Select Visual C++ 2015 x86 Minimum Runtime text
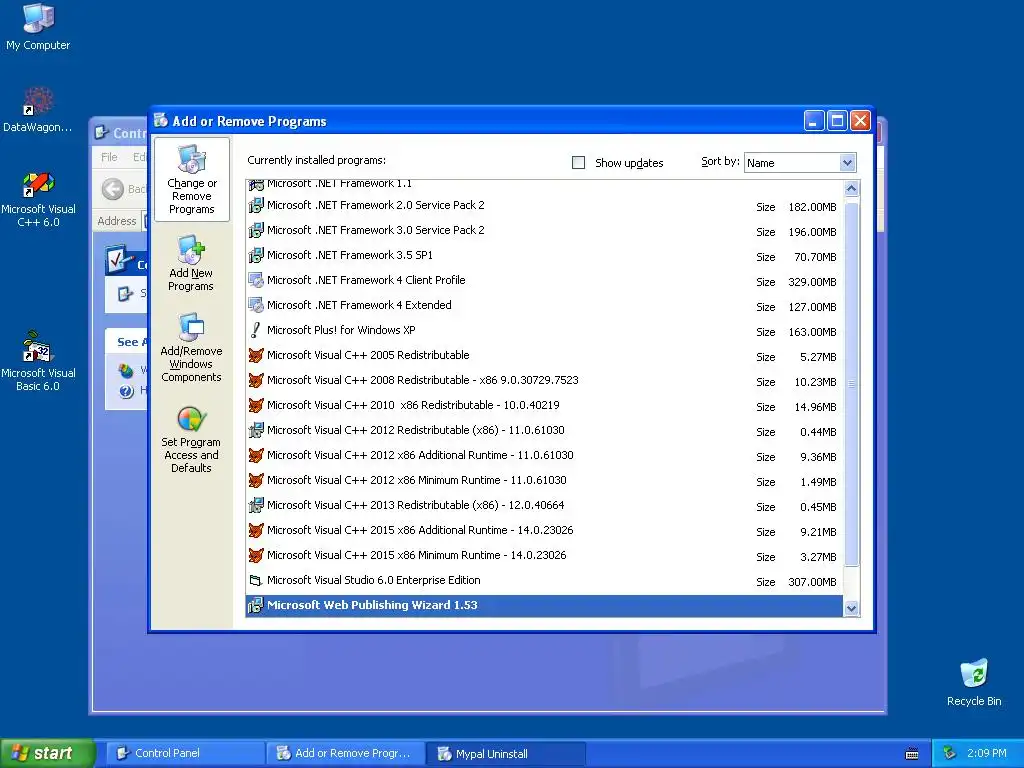 pyautogui.click(x=417, y=555)
